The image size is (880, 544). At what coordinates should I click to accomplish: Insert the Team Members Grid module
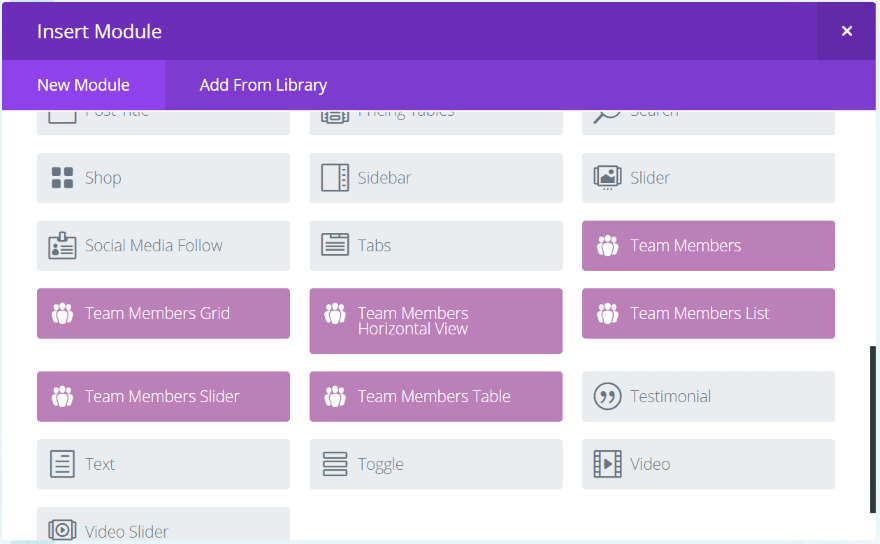point(163,314)
